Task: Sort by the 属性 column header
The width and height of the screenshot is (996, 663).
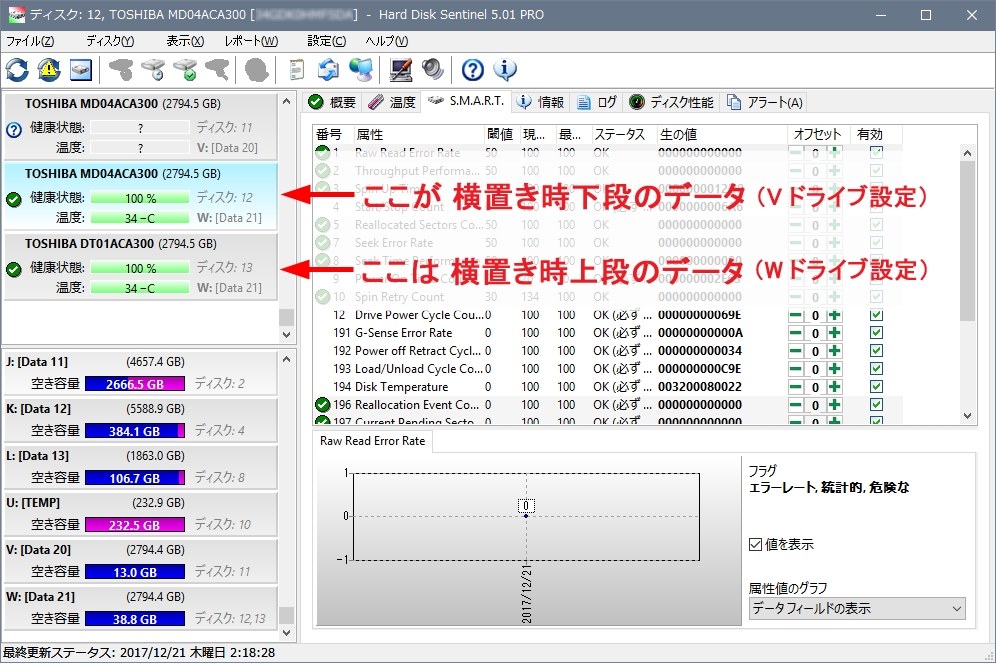Action: (x=418, y=135)
